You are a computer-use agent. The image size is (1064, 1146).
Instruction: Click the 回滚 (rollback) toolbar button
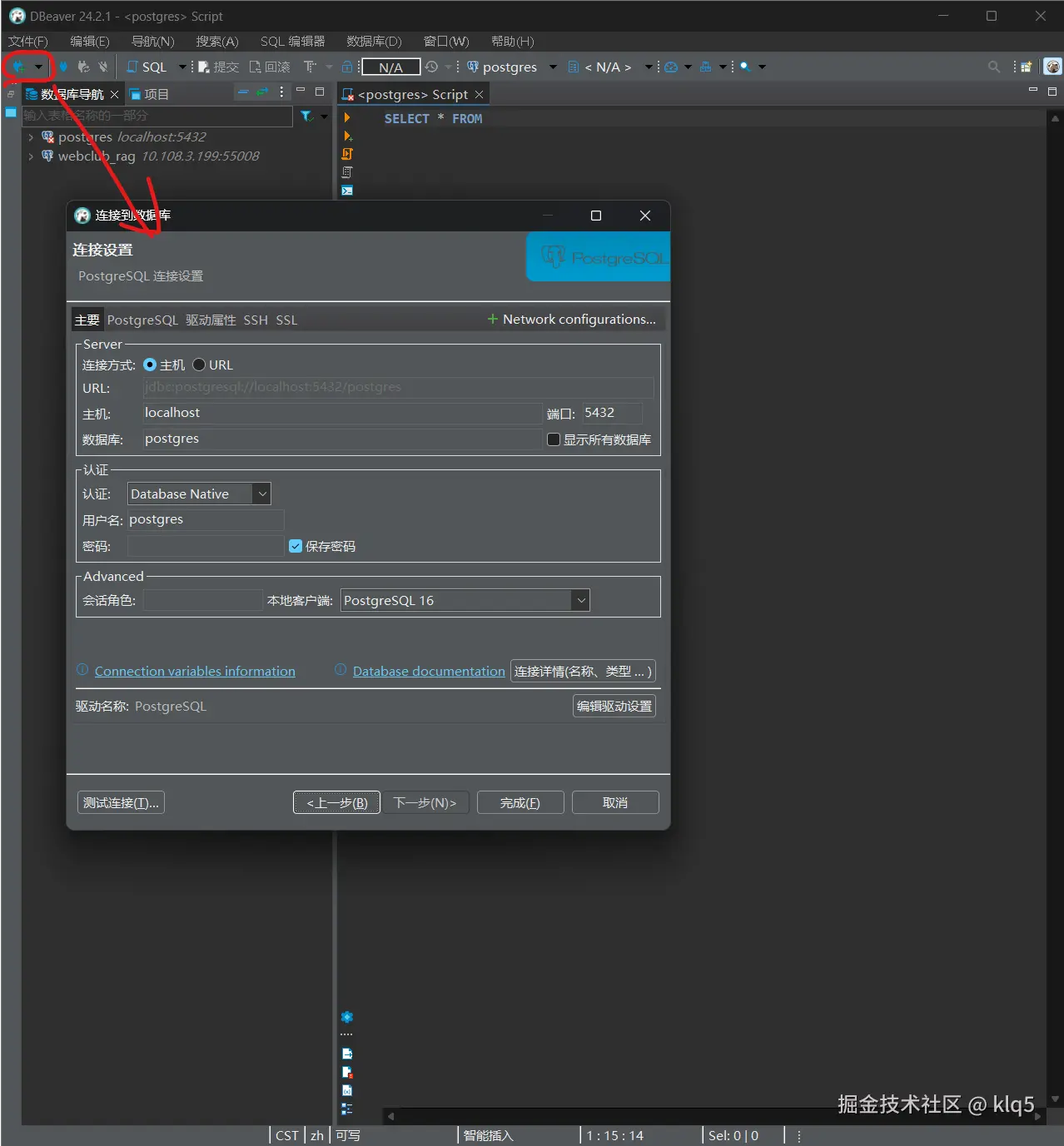[x=270, y=67]
